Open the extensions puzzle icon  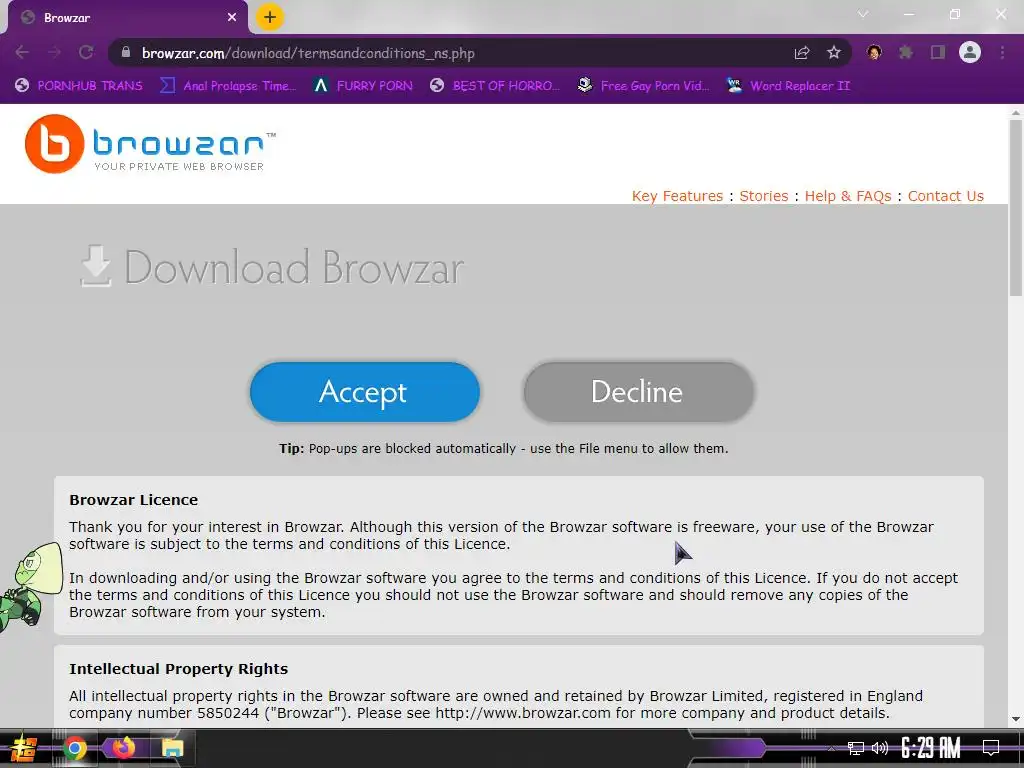[906, 52]
